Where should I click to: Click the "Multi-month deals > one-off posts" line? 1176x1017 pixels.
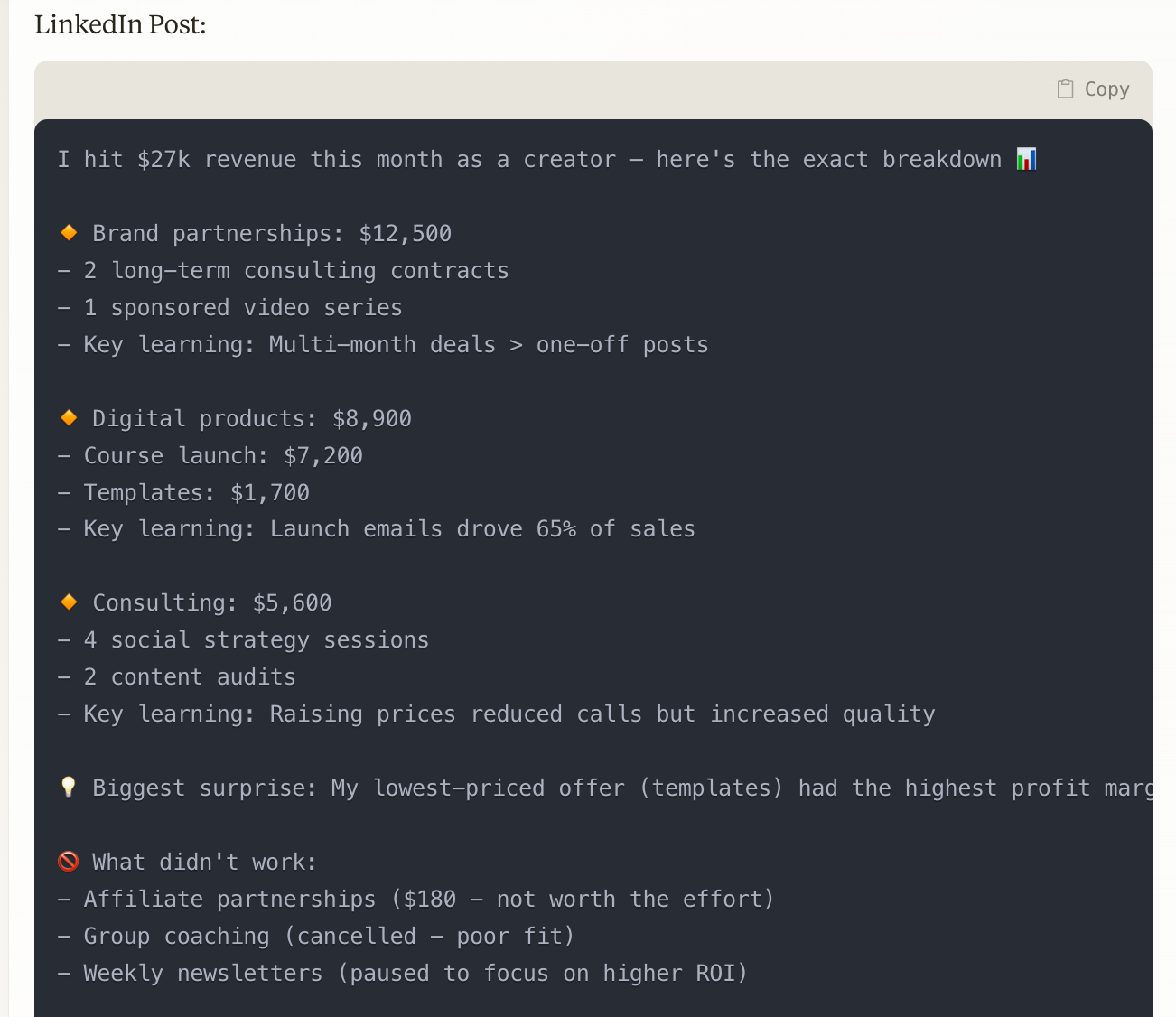383,345
